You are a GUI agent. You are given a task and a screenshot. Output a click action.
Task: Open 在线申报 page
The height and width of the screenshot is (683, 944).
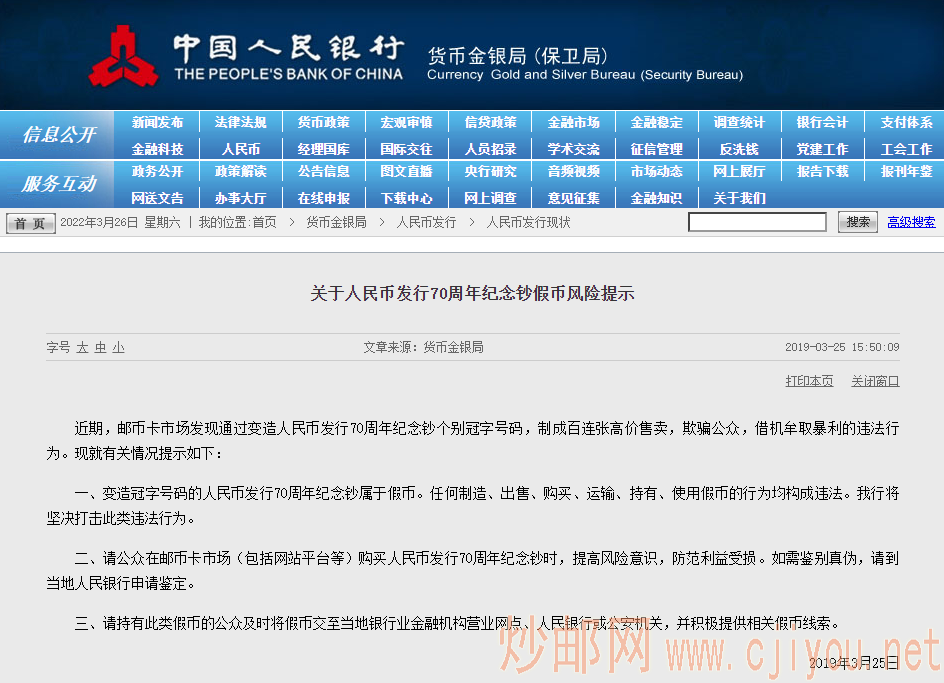click(x=323, y=198)
